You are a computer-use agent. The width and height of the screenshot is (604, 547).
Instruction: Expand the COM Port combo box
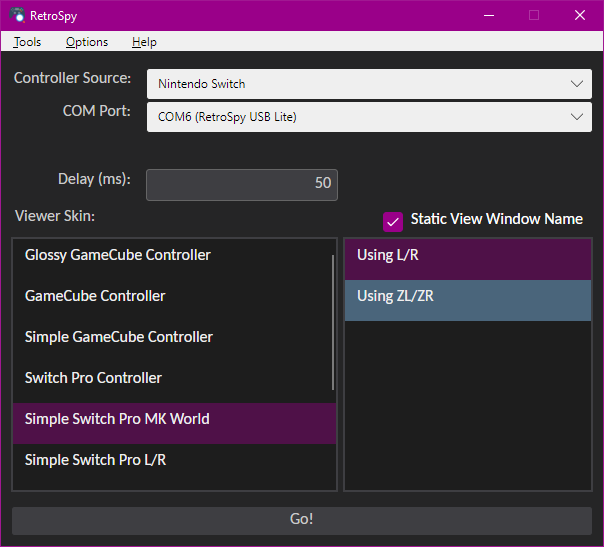[369, 117]
